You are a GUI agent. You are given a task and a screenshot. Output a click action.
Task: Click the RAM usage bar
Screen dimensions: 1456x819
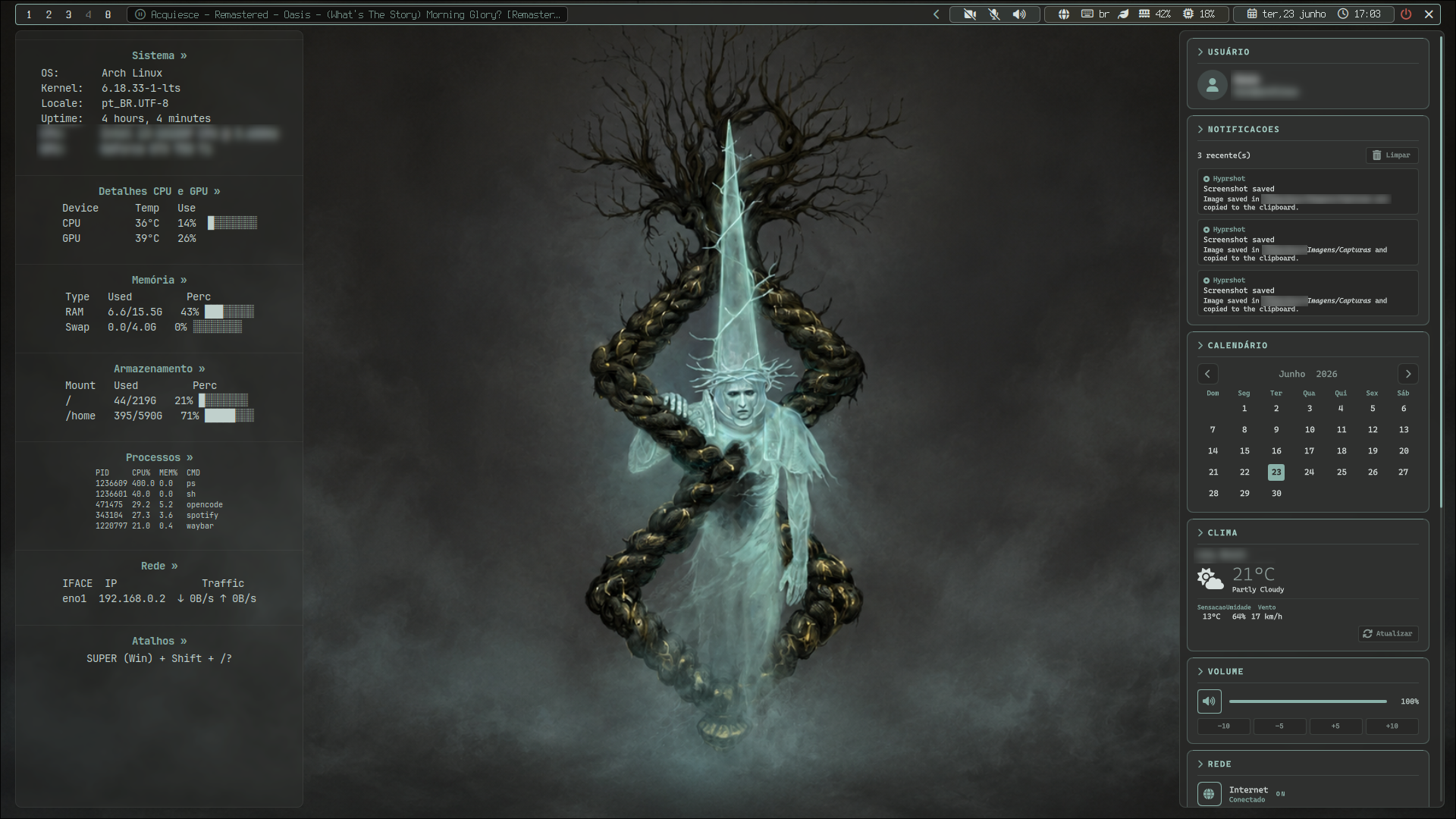click(x=229, y=312)
